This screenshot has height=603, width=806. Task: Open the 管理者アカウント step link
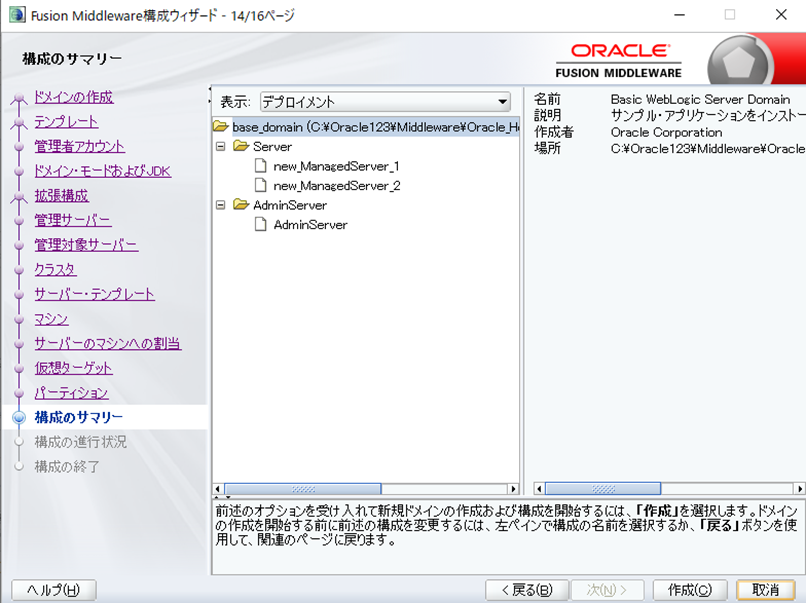(80, 146)
